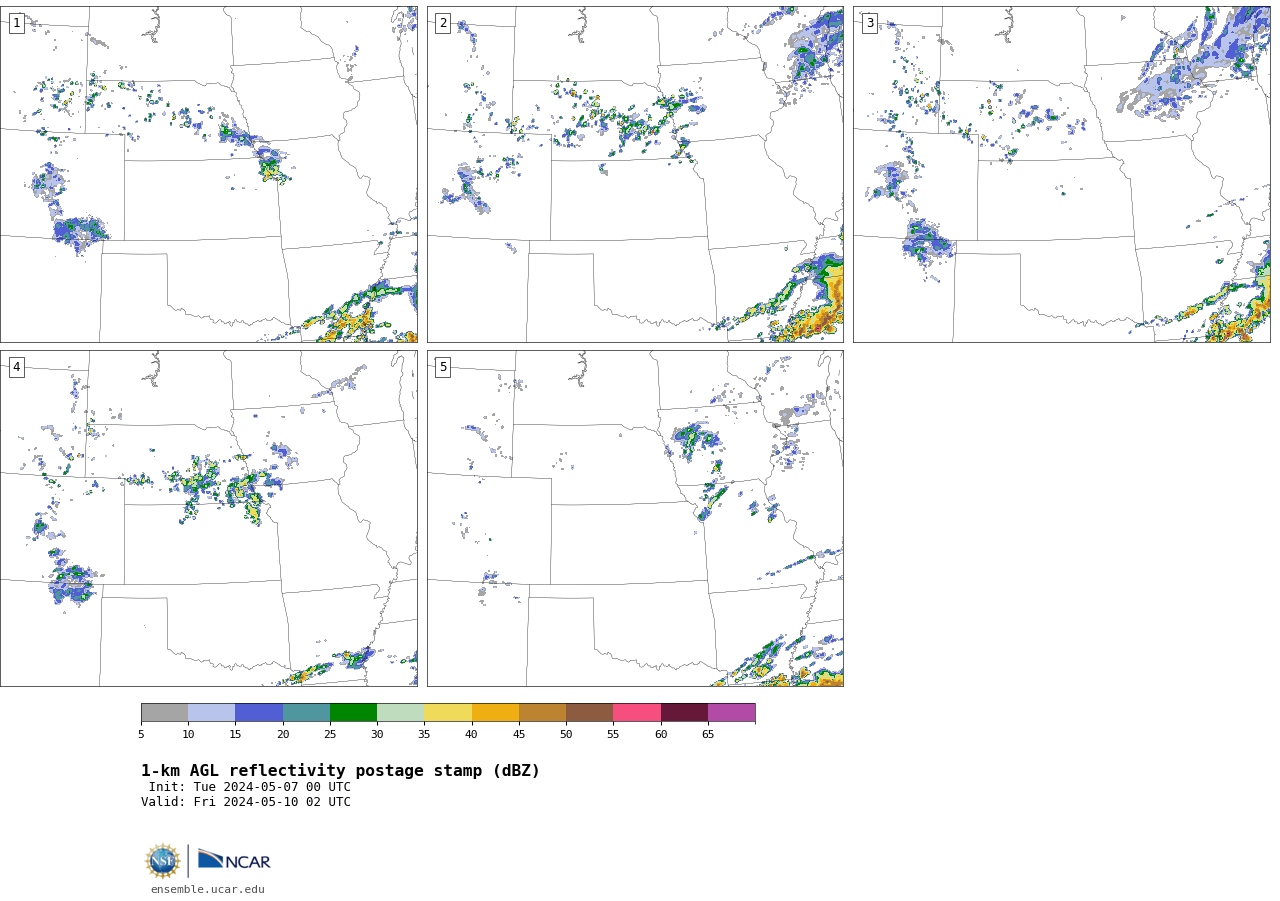
Task: Click the orange 40-45 dBZ swatch
Action: (495, 712)
